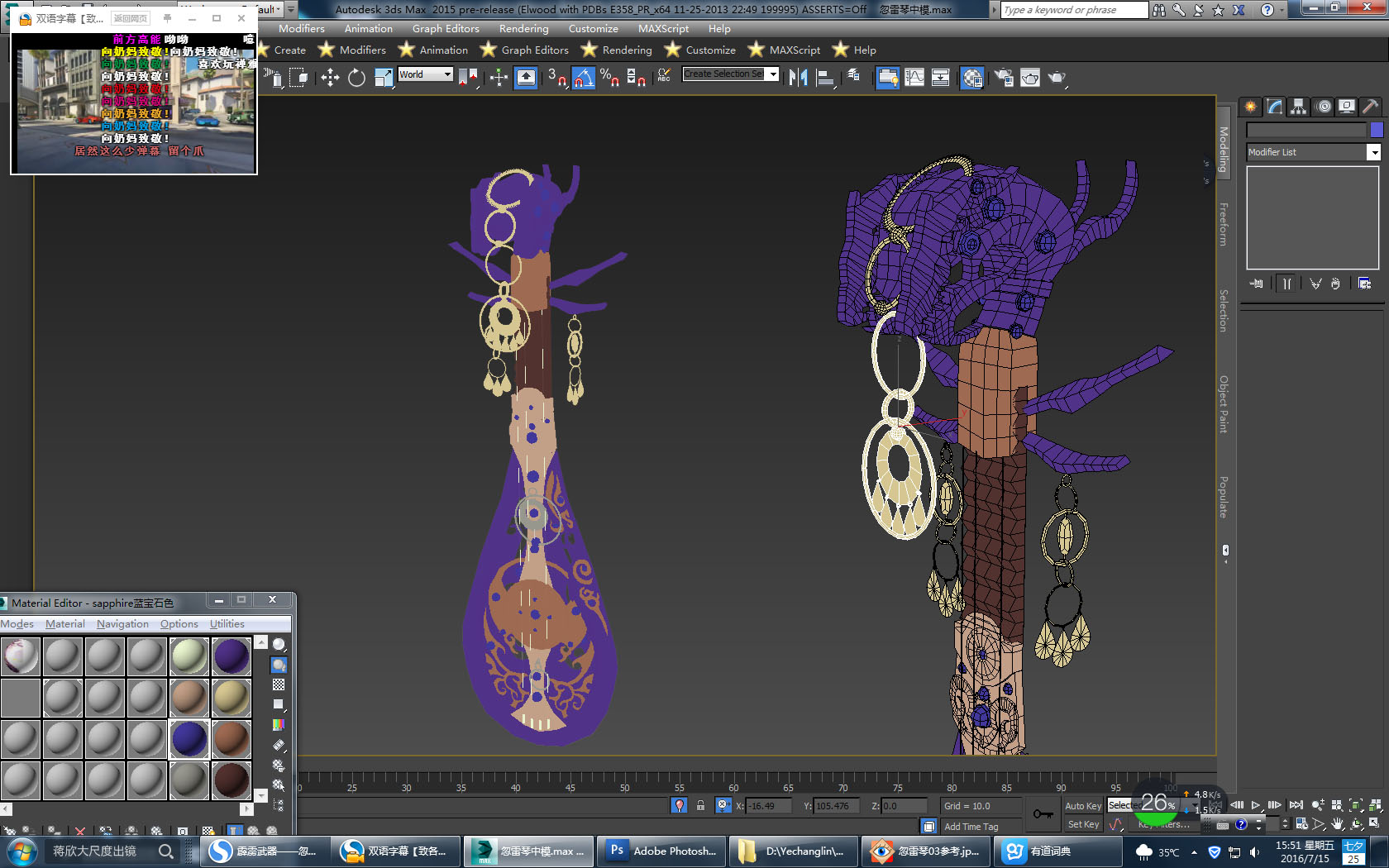Image resolution: width=1389 pixels, height=868 pixels.
Task: Open the MAXScript star menu
Action: click(784, 50)
